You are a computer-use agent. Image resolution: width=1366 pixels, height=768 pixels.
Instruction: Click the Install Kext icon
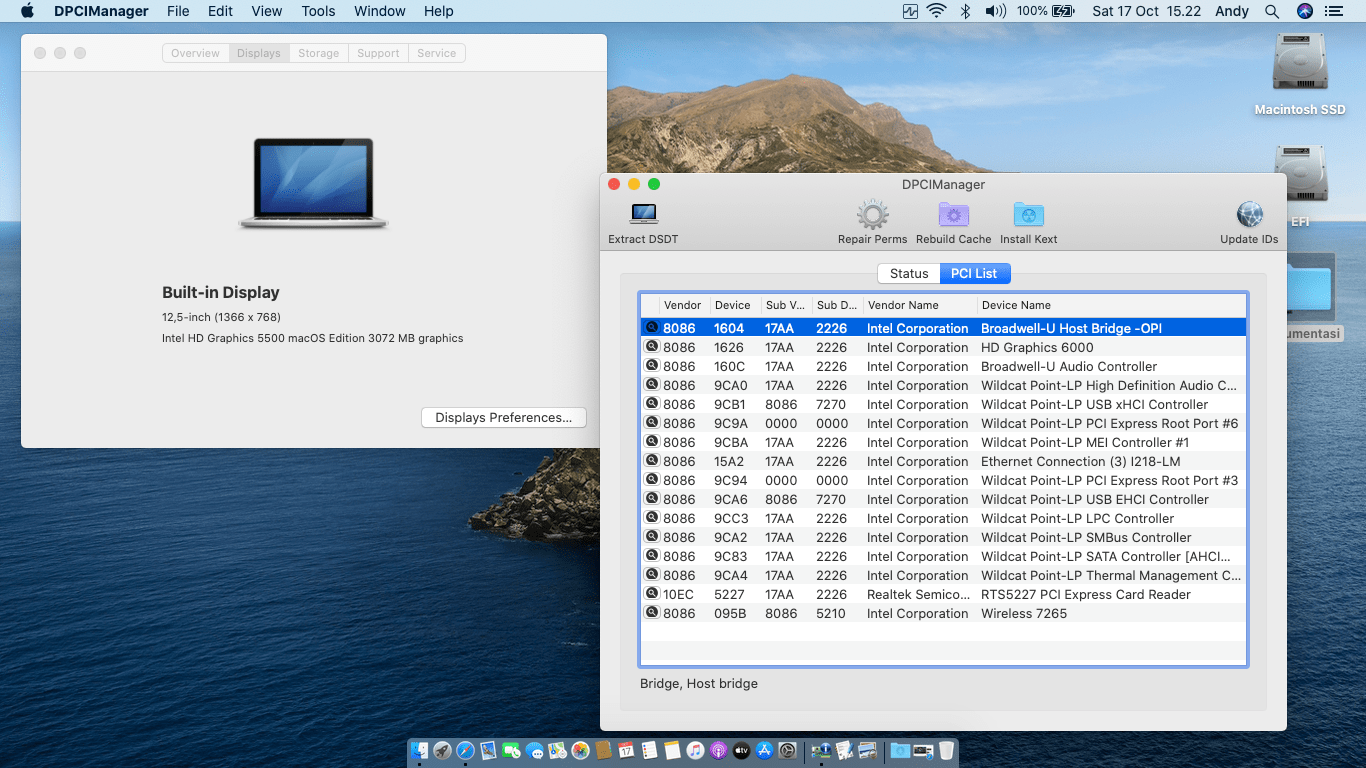tap(1028, 214)
